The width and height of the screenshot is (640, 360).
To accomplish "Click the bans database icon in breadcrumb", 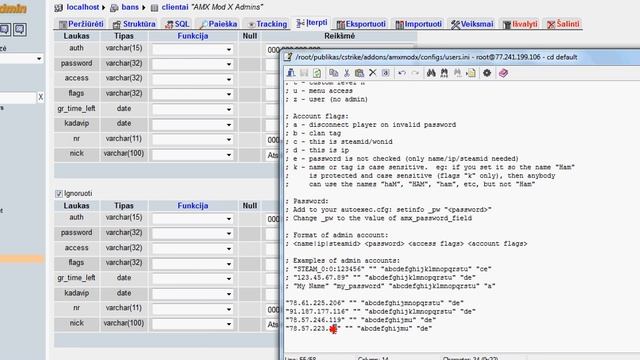I will pyautogui.click(x=114, y=8).
